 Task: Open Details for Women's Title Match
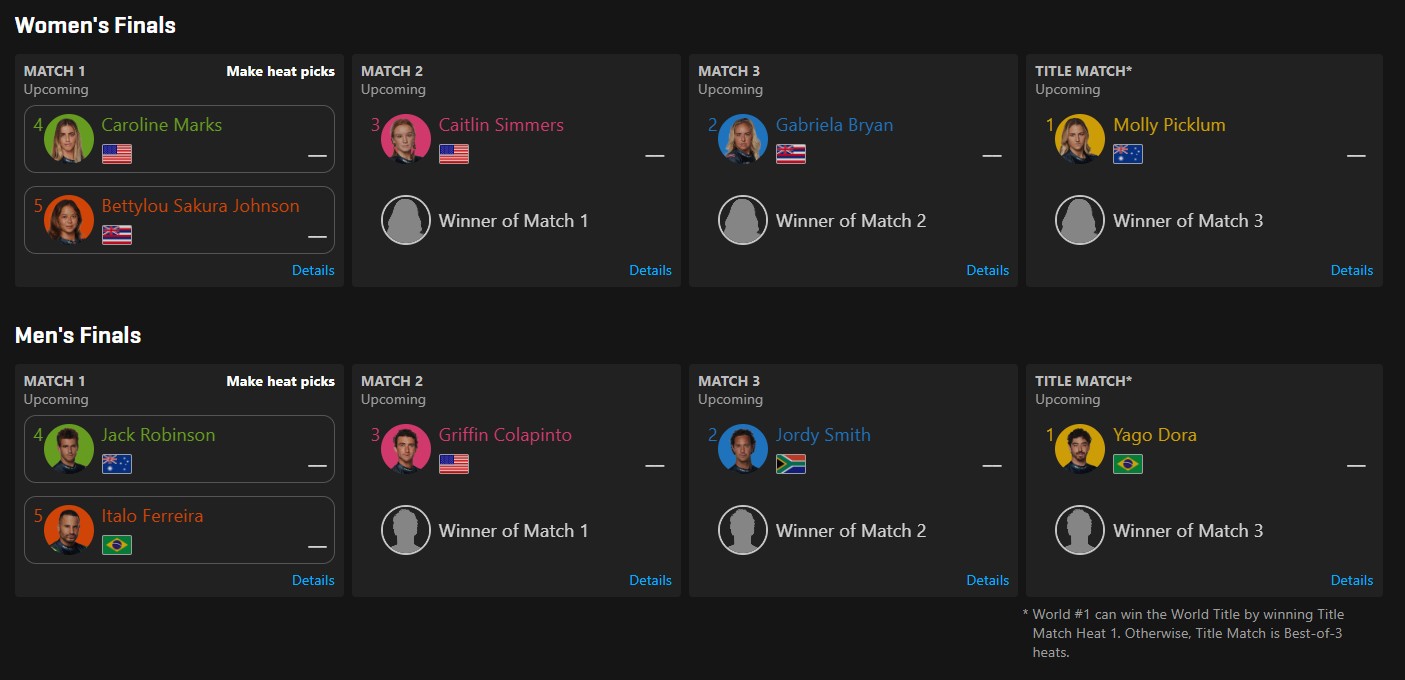click(1352, 270)
